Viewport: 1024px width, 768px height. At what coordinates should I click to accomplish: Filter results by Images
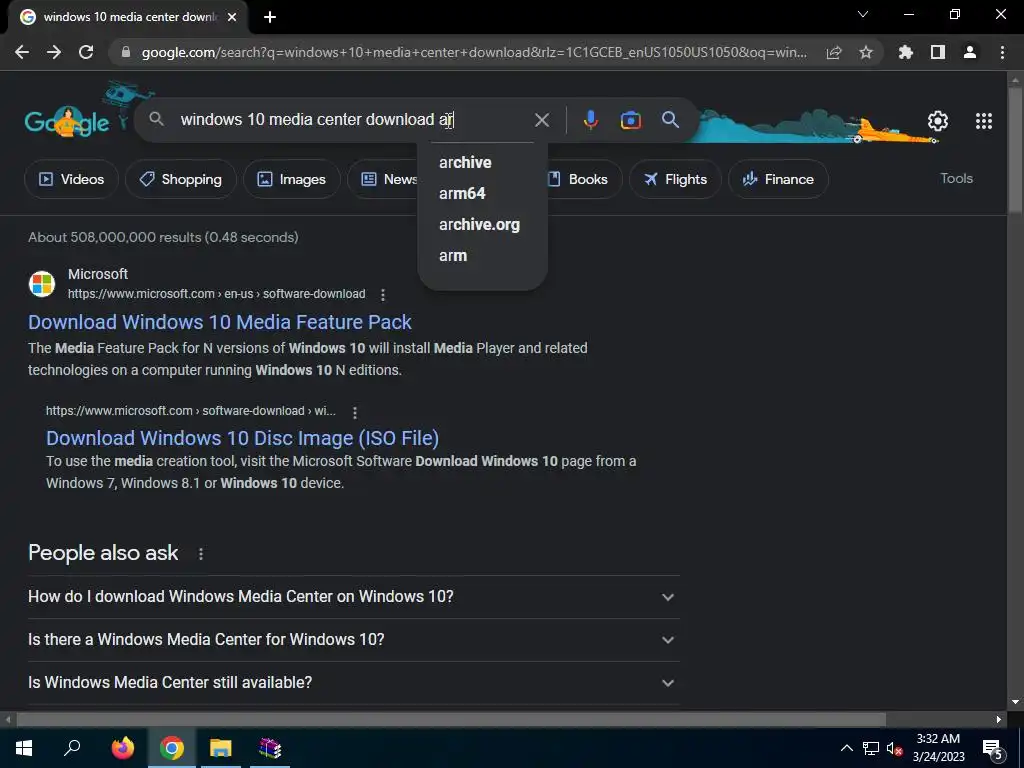click(x=292, y=179)
